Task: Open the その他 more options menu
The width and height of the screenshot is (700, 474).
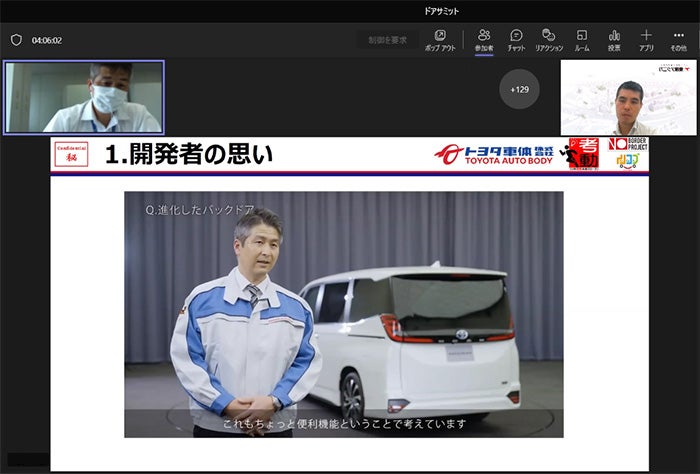Action: [x=679, y=40]
